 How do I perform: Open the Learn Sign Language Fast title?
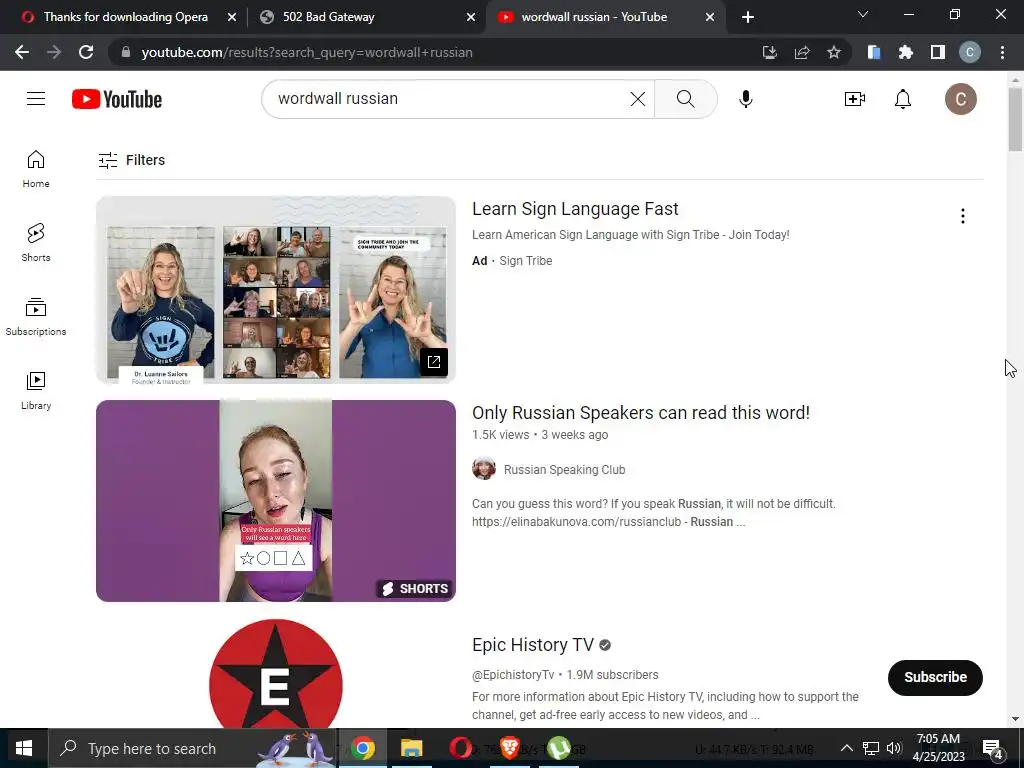[x=575, y=209]
